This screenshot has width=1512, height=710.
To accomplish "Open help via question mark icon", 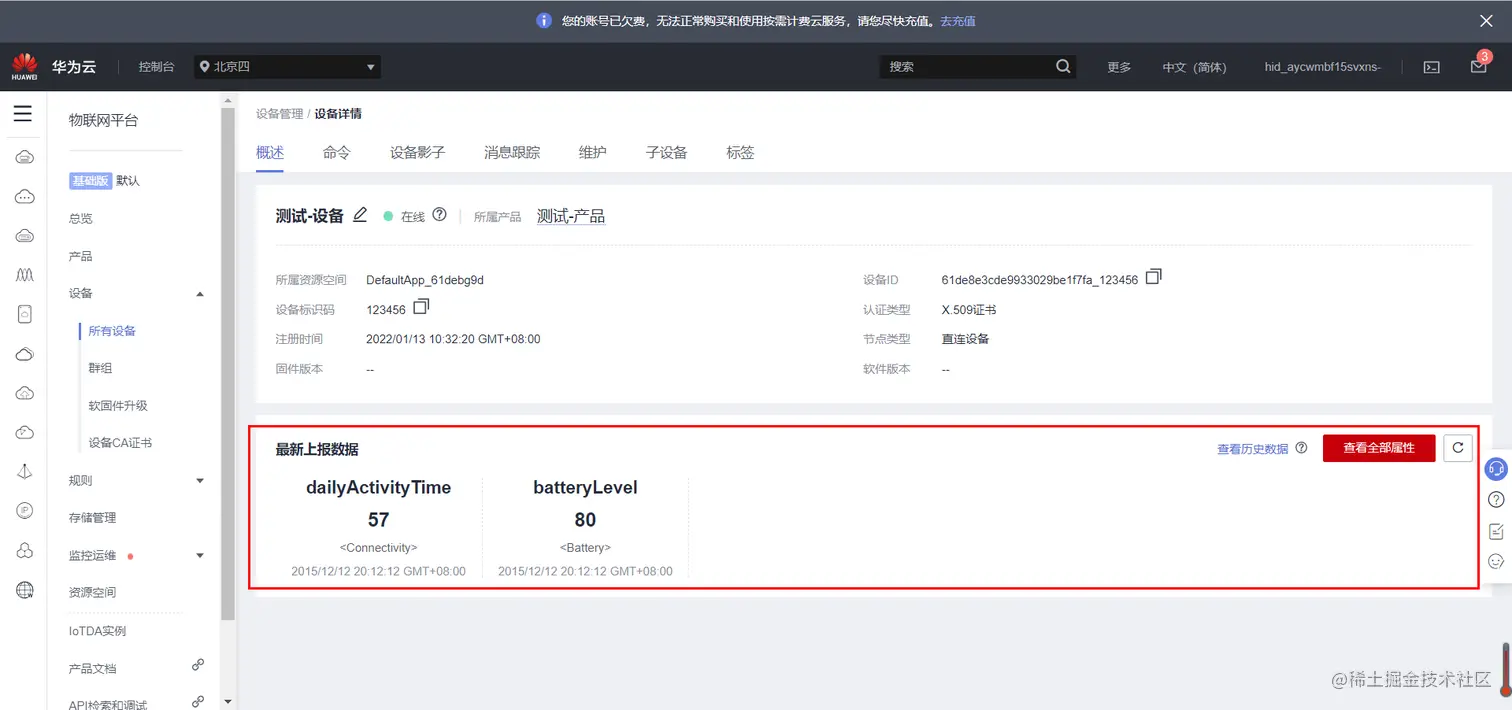I will coord(1496,499).
